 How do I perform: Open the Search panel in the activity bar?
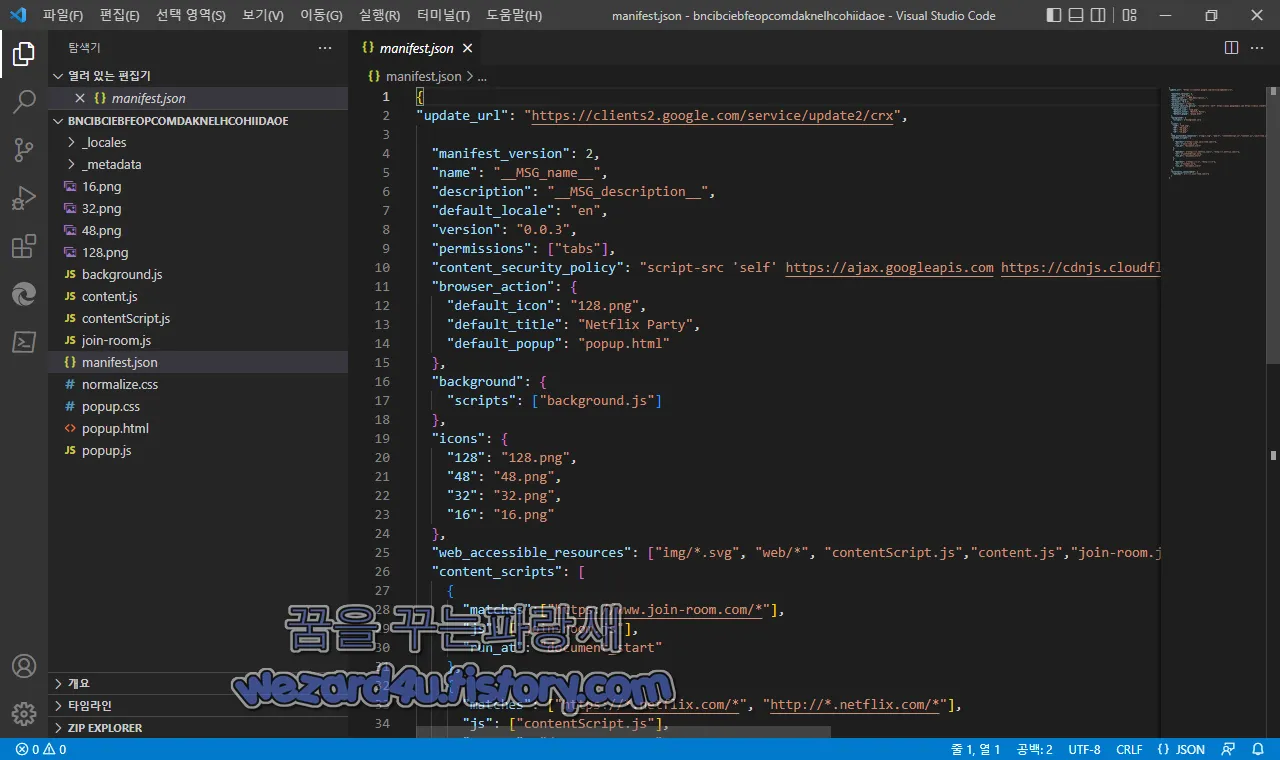[x=24, y=101]
